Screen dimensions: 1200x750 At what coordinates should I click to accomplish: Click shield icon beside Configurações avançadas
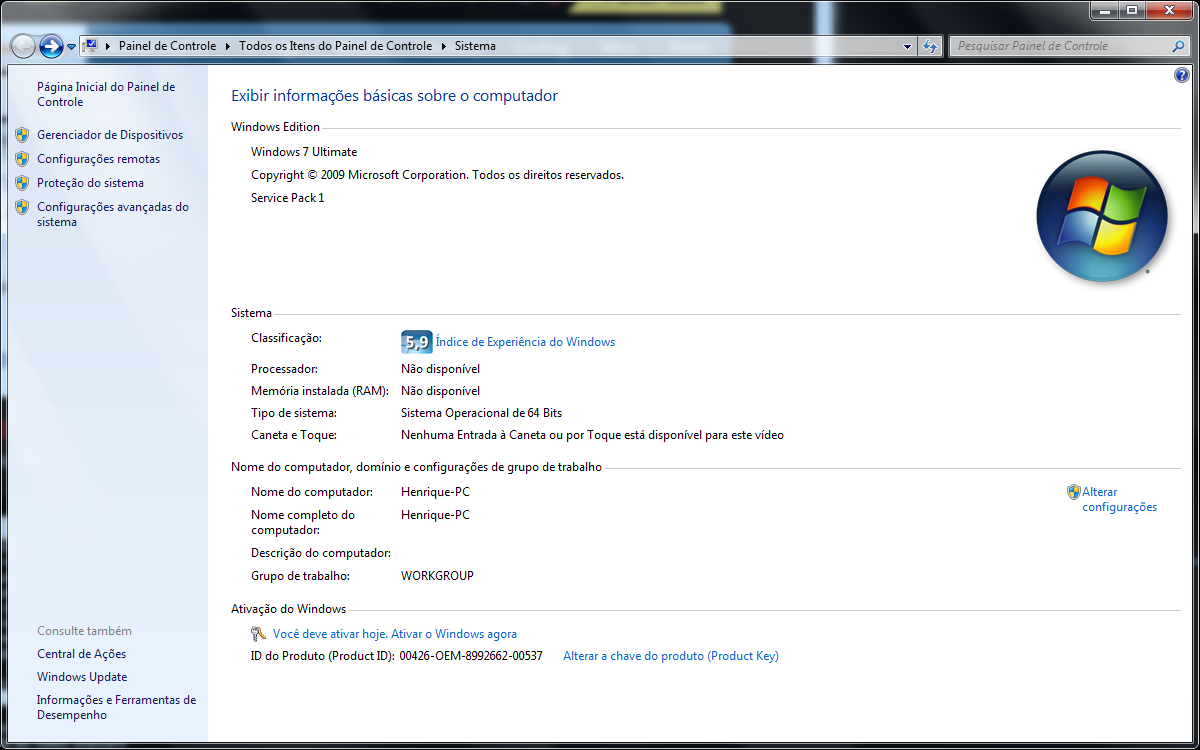[22, 207]
